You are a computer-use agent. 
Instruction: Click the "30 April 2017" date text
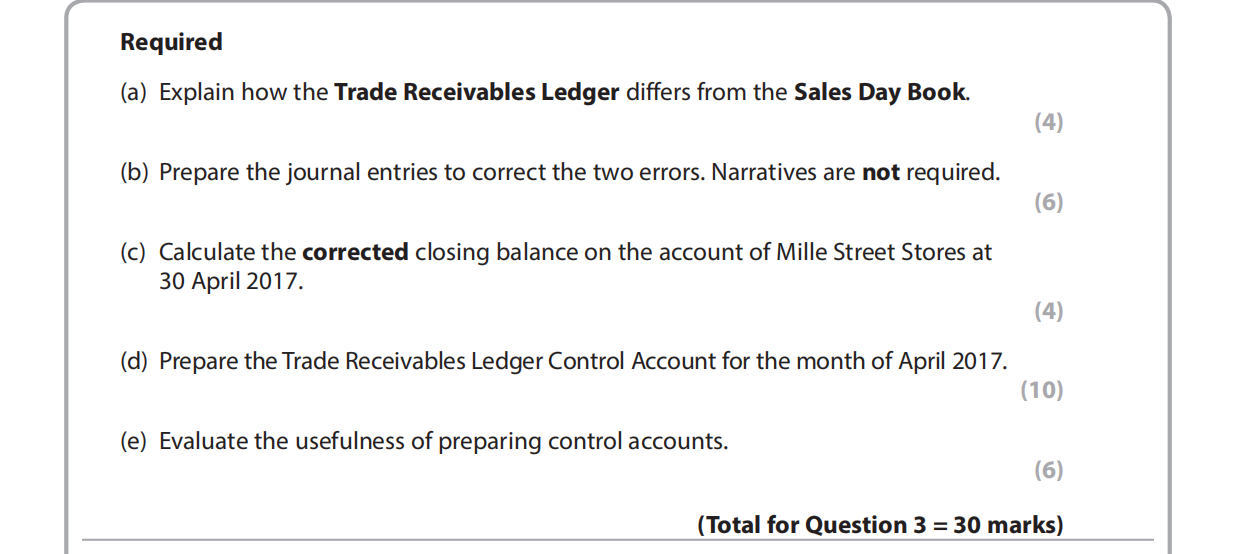tap(229, 282)
